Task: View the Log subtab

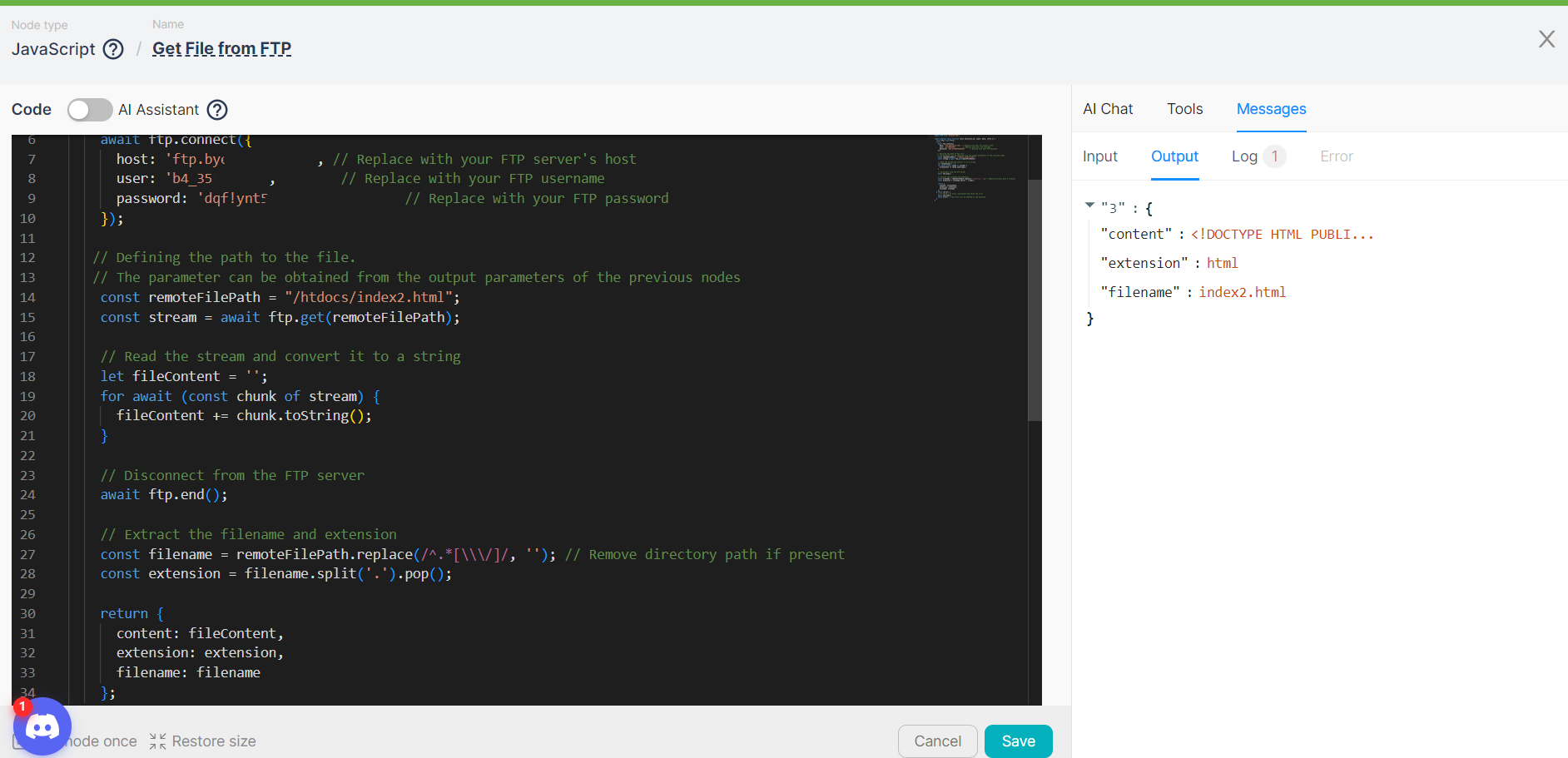Action: [x=1244, y=156]
